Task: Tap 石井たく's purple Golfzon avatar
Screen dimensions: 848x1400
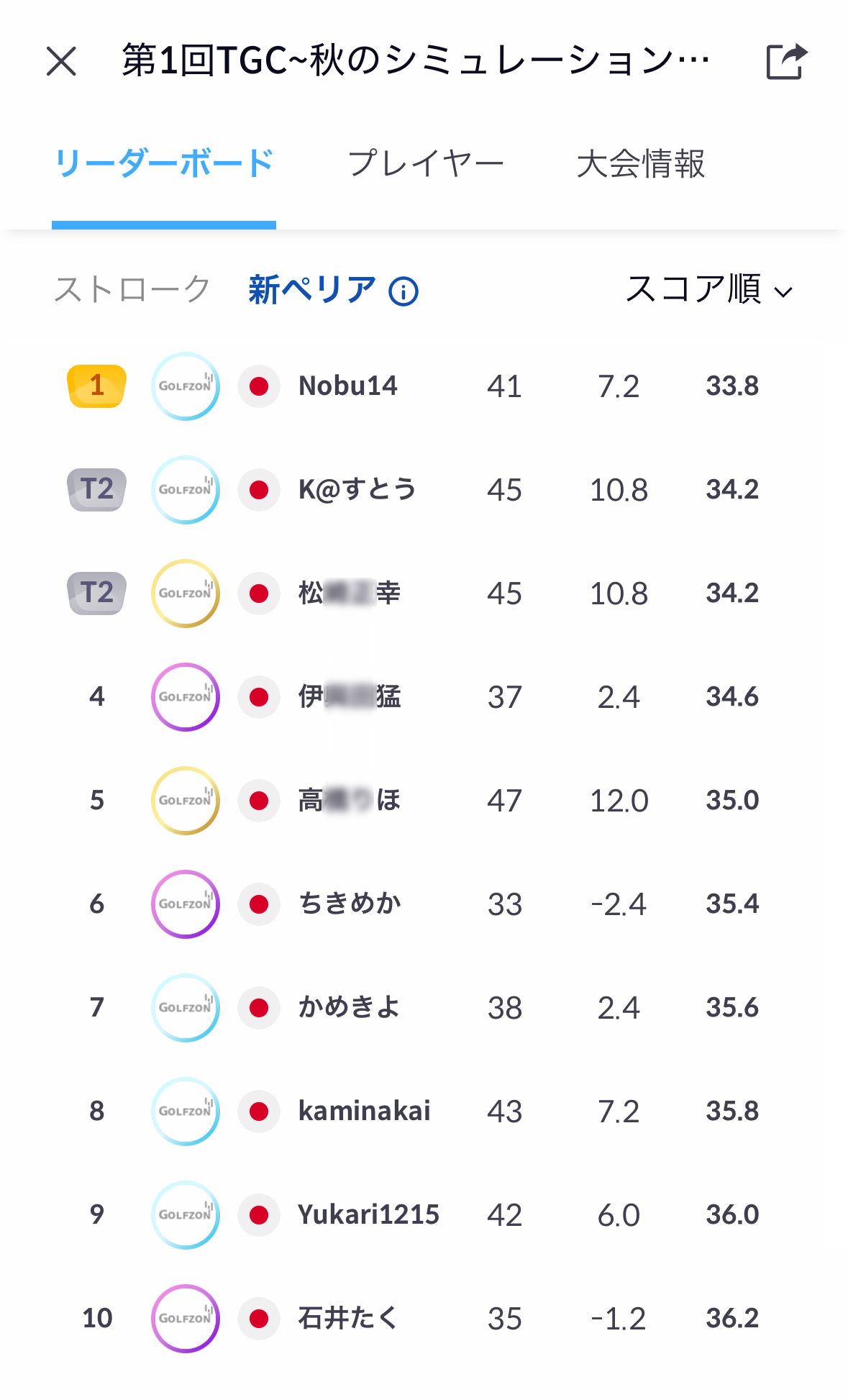Action: pyautogui.click(x=186, y=1319)
